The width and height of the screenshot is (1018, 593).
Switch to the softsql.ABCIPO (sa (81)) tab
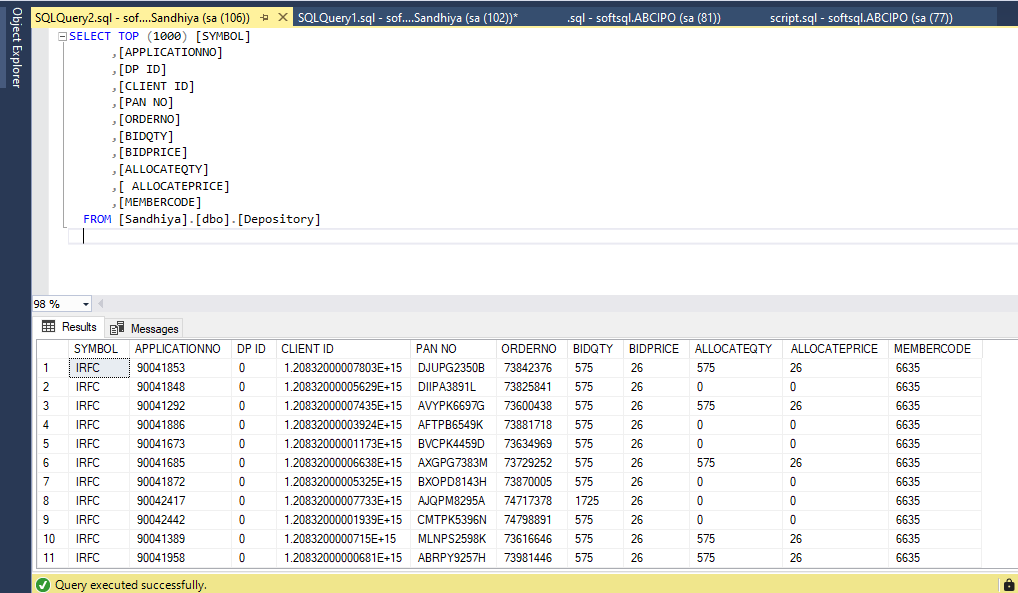[x=643, y=18]
